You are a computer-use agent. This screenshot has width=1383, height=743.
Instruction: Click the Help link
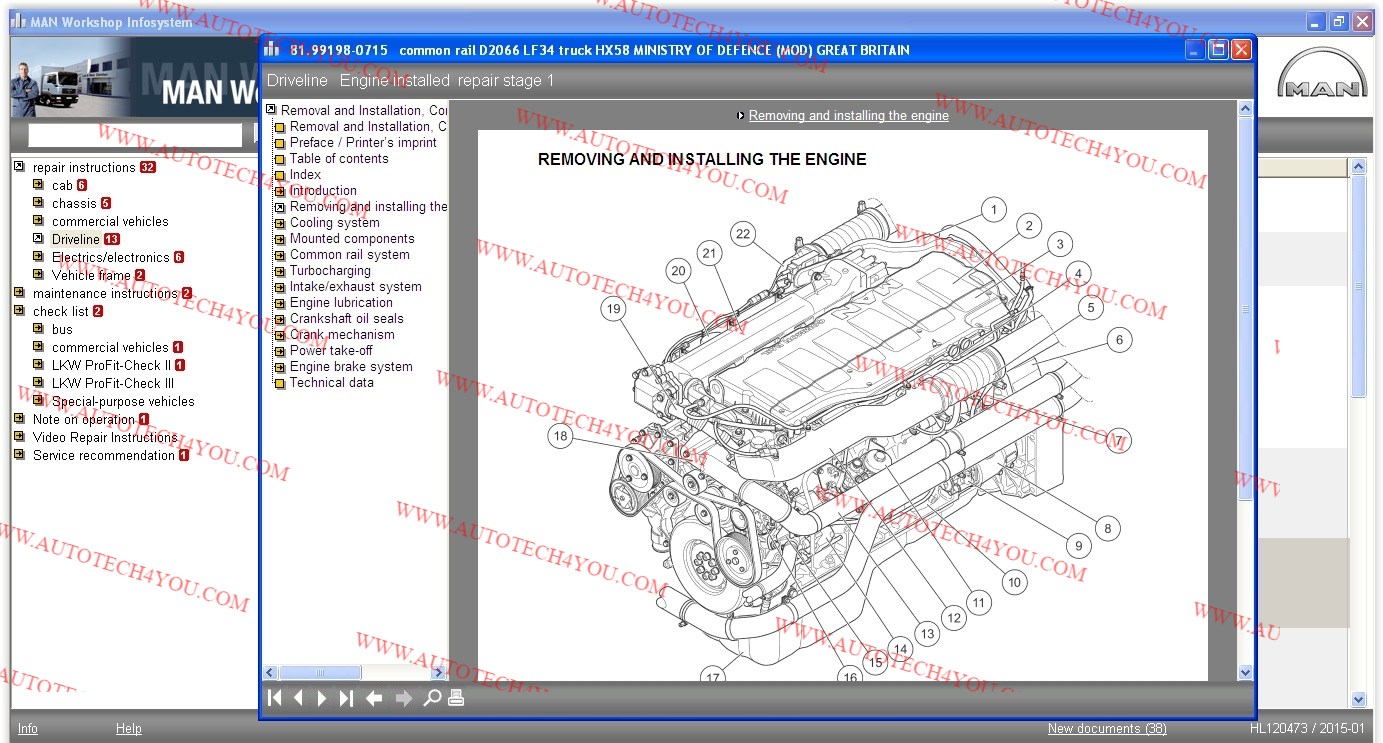128,728
